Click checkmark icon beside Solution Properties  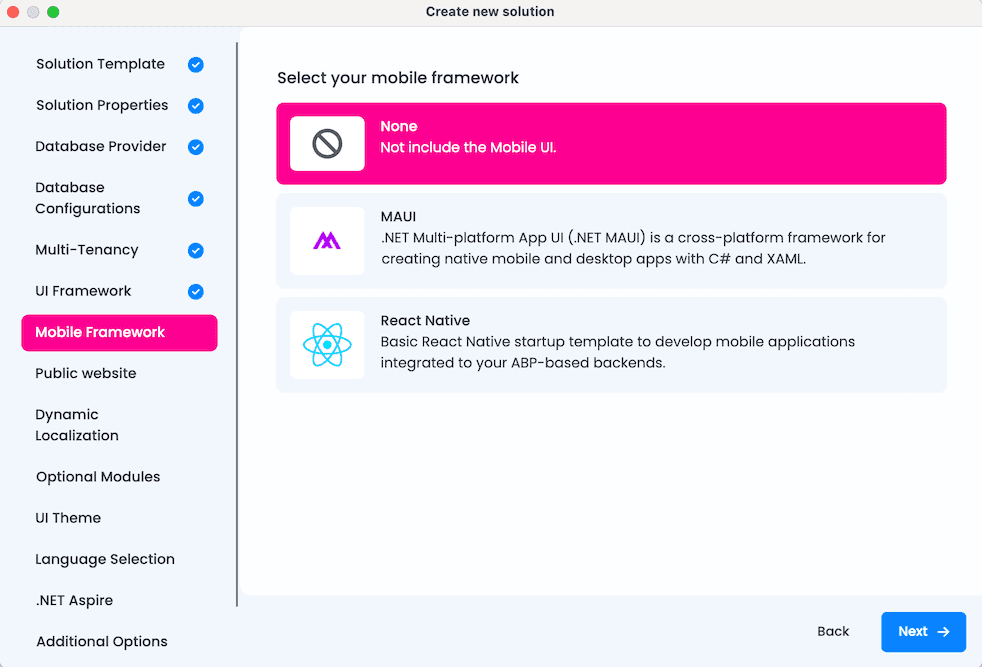click(196, 106)
